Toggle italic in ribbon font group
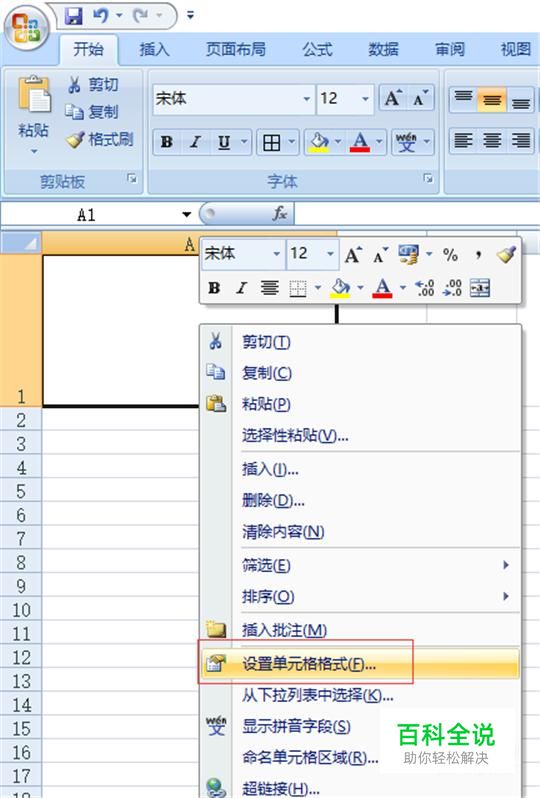540x798 pixels. point(195,142)
